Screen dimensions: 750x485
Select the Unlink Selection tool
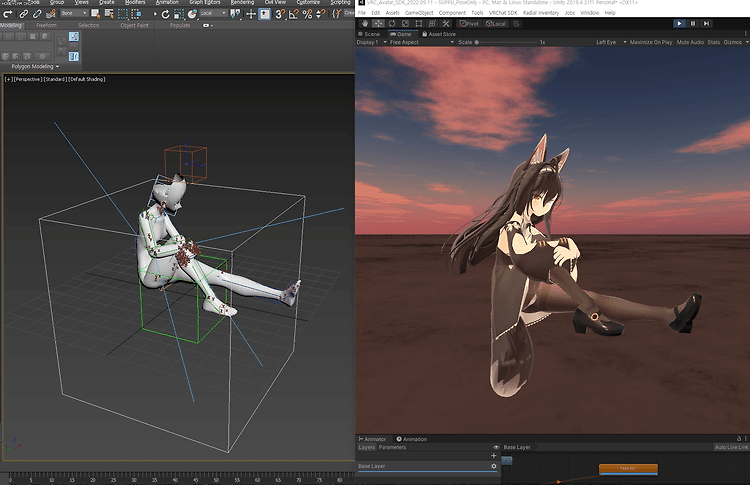pos(37,14)
